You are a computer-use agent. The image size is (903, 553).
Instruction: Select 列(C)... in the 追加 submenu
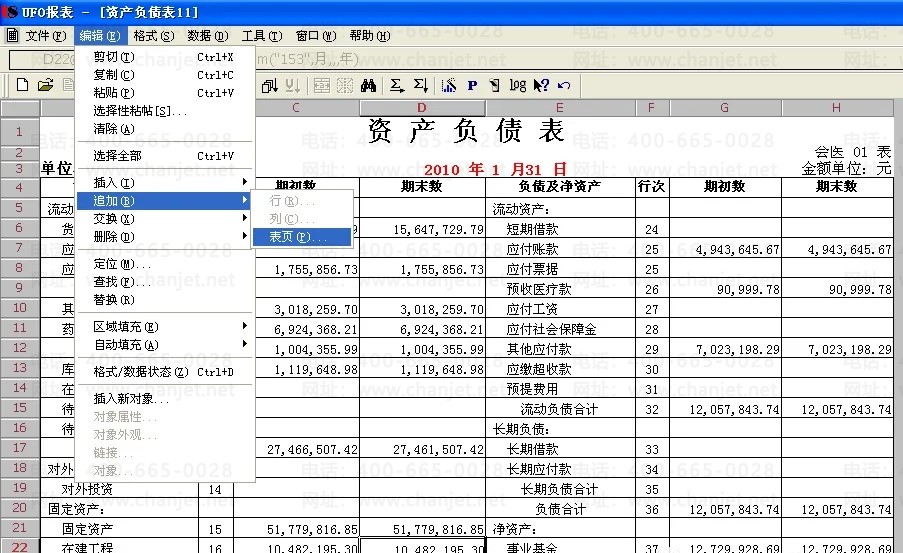[302, 219]
